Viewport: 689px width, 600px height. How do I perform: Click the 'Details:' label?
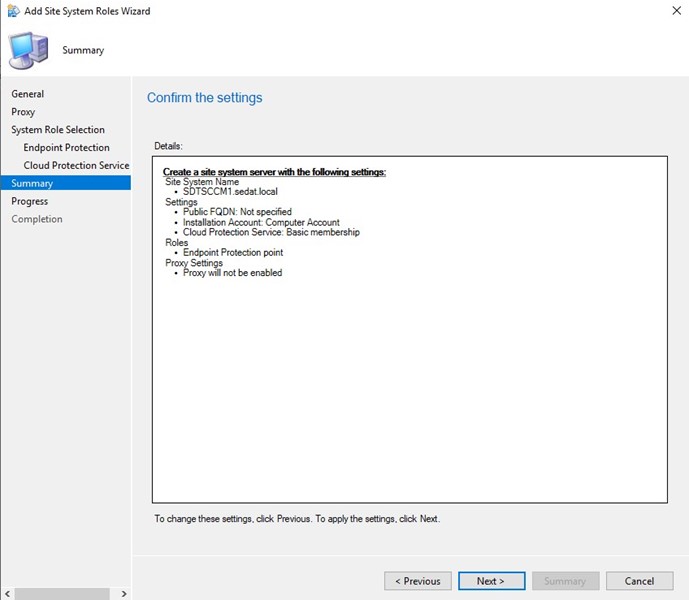coord(168,146)
